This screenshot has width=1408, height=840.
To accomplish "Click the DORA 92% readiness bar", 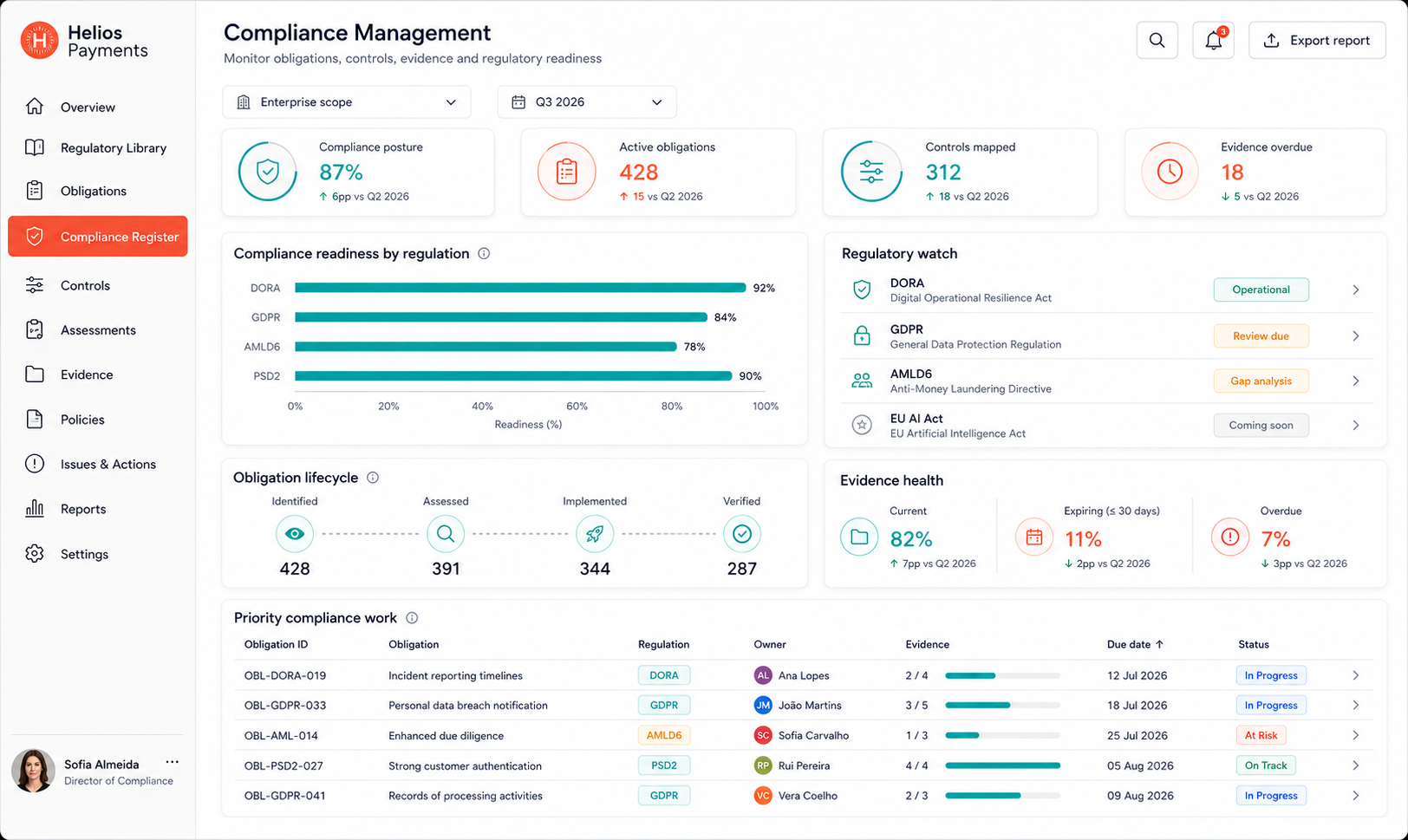I will 520,288.
